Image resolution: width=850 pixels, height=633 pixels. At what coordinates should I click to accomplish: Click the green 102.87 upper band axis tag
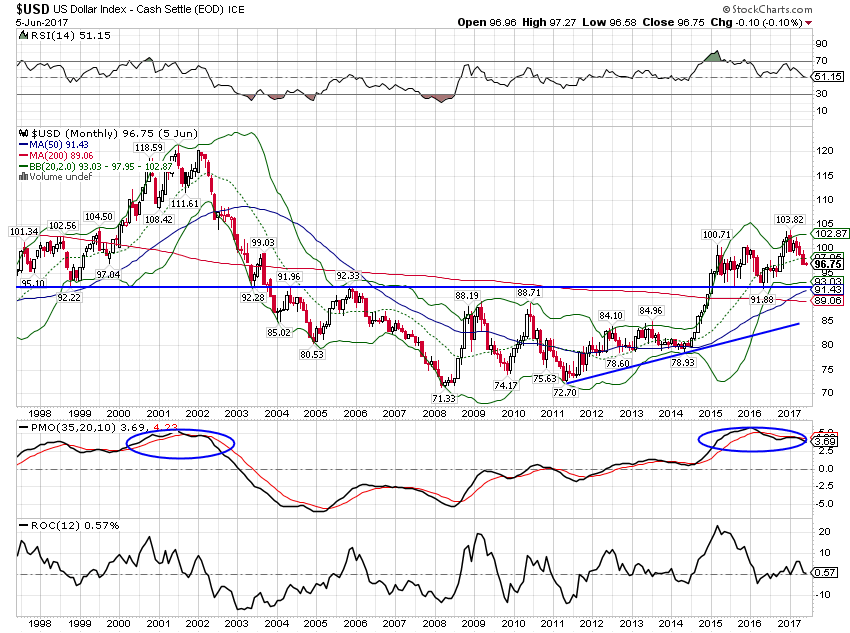point(831,234)
